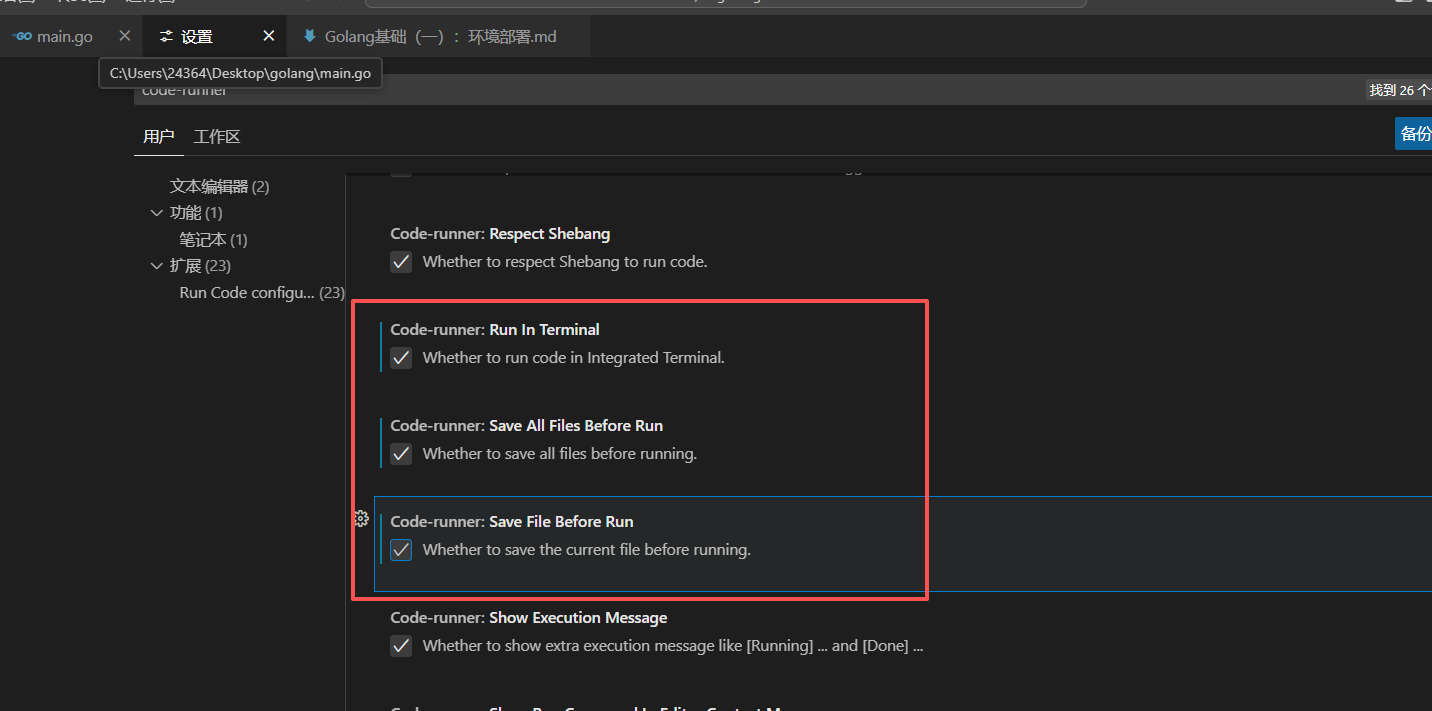Click 'Whether to save the current file before running.' text
1432x711 pixels.
tap(587, 550)
